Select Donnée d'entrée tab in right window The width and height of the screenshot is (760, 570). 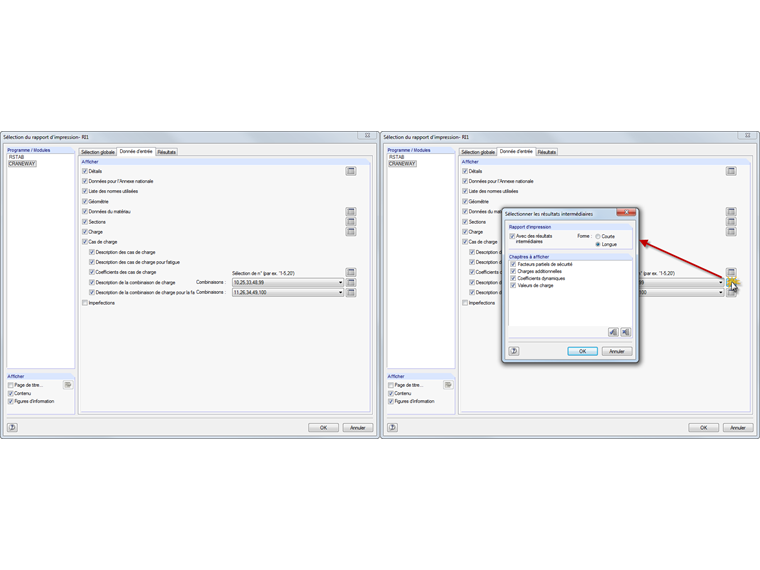pos(516,152)
